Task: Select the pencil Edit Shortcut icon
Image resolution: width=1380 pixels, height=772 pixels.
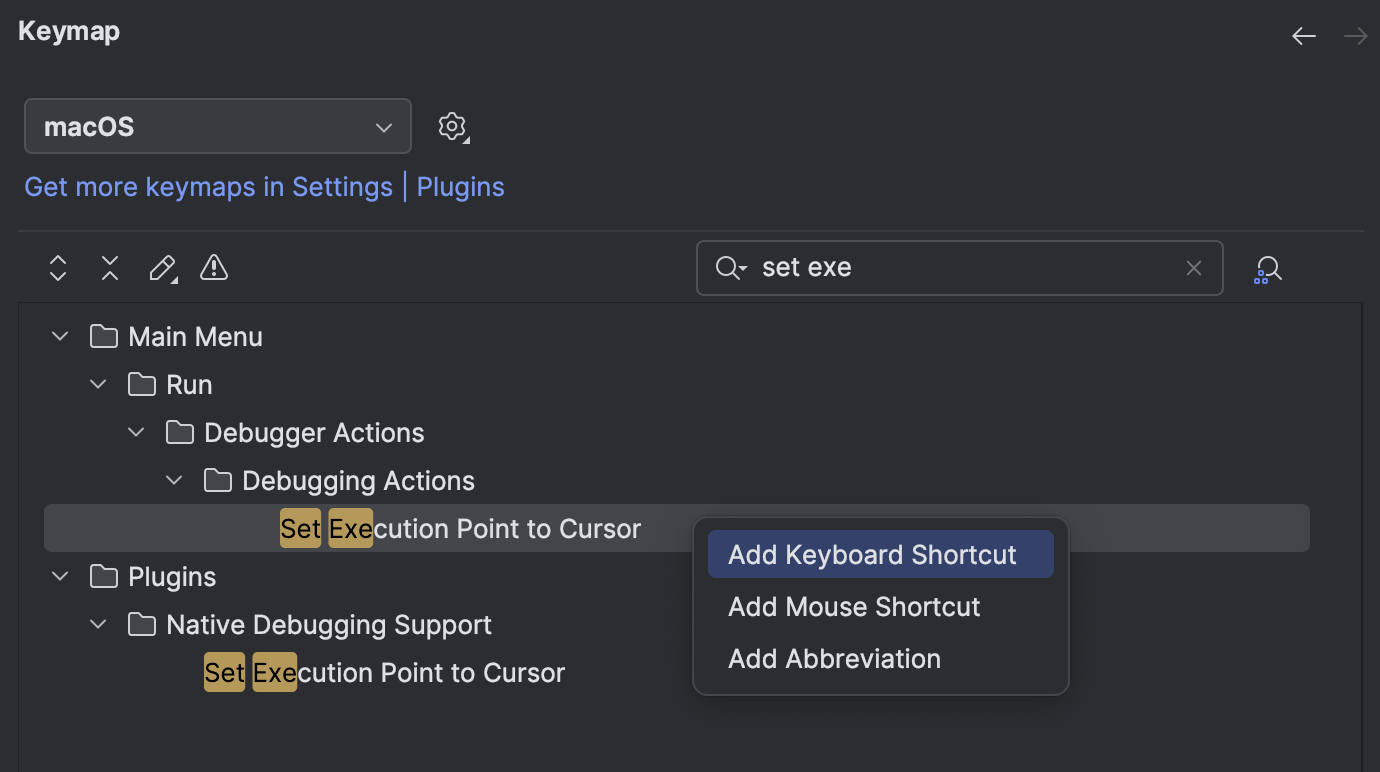Action: (x=162, y=268)
